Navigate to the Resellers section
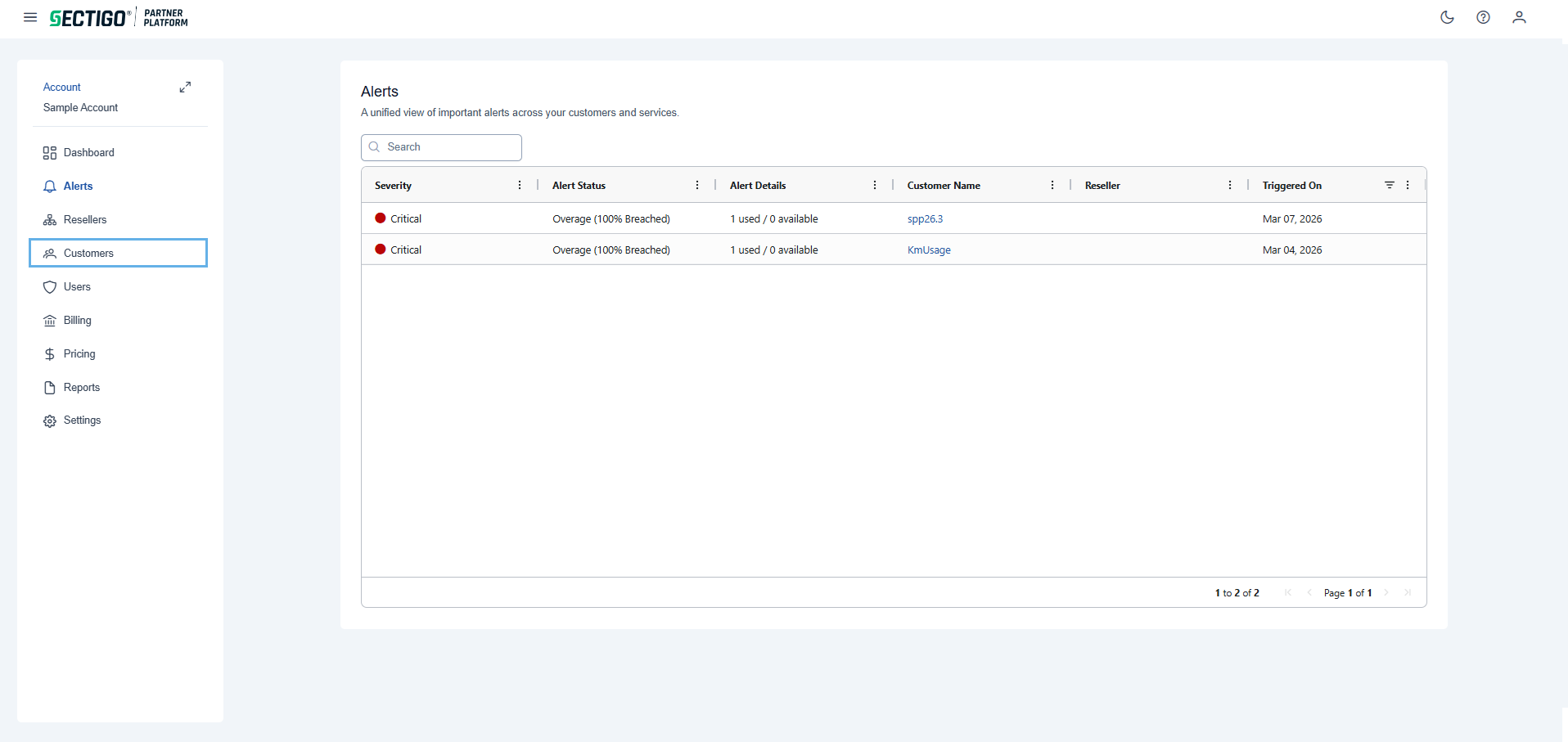Screen dimensions: 1568x742 point(85,220)
